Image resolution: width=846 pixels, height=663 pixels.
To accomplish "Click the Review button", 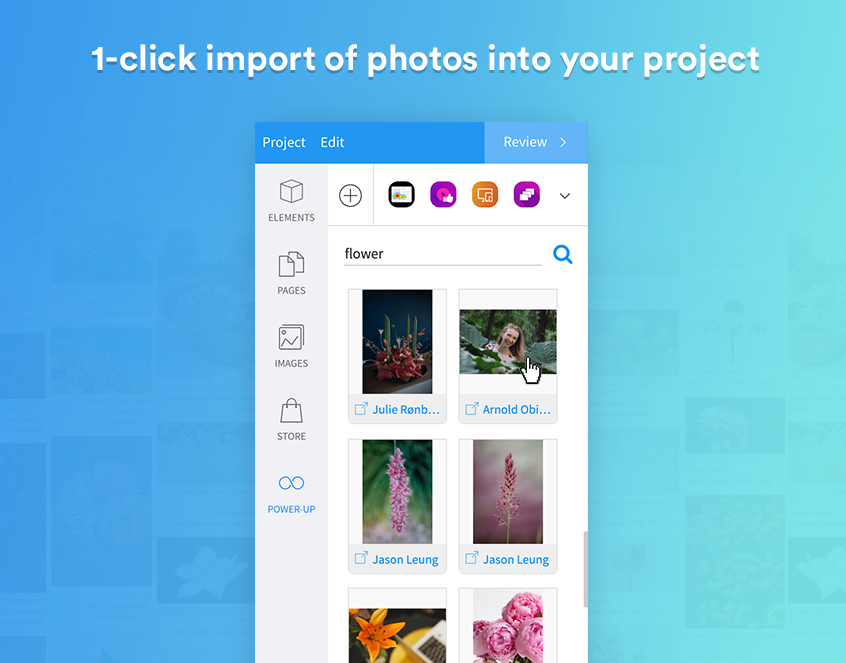I will coord(536,142).
